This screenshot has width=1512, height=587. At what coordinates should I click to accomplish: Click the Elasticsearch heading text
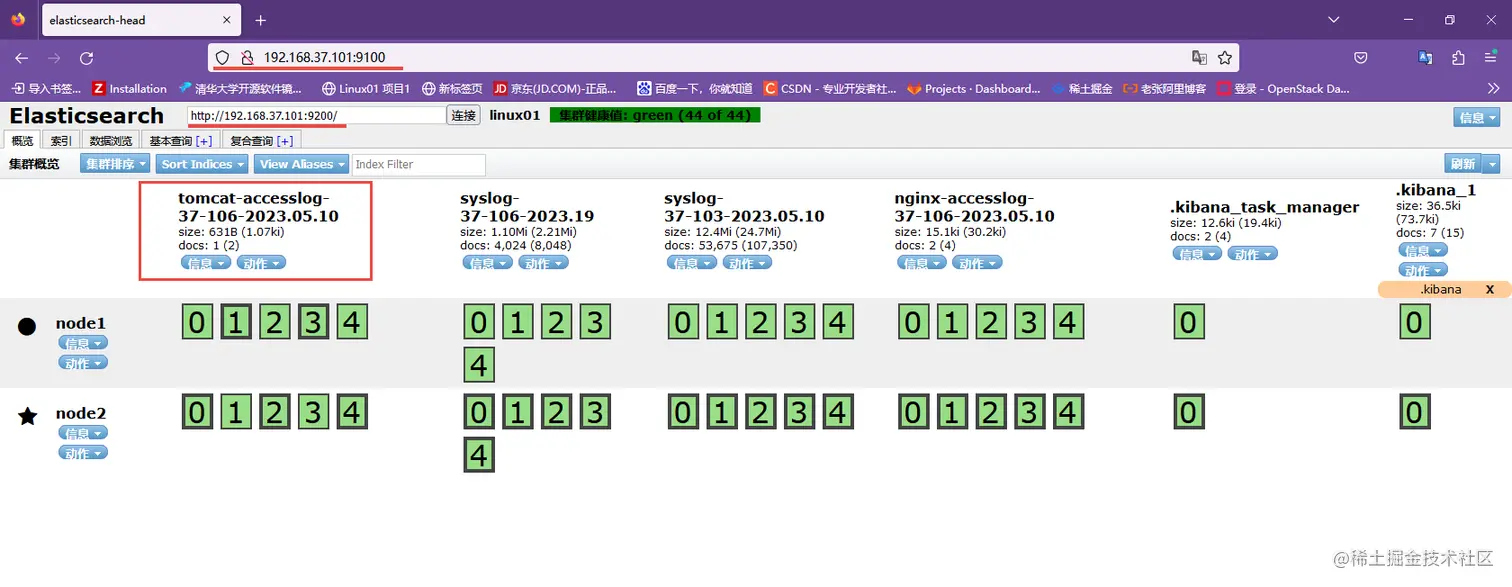86,115
